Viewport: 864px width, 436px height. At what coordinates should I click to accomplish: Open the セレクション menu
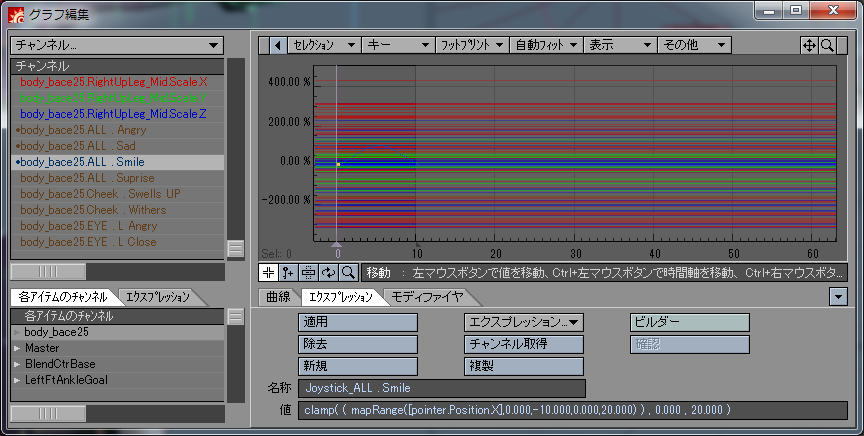click(324, 45)
